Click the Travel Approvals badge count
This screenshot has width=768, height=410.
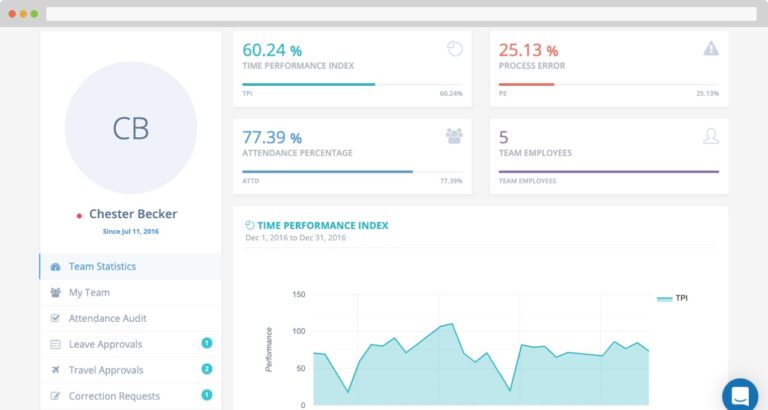pos(207,369)
